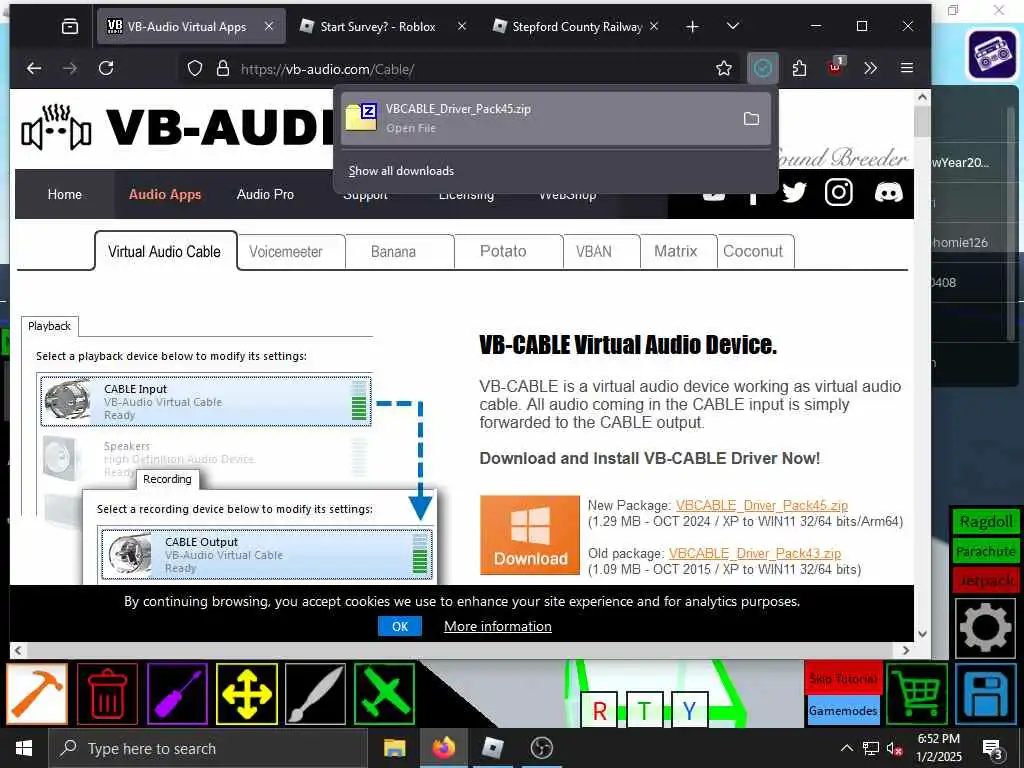Accept cookies with the OK button
The image size is (1024, 768).
pos(400,626)
